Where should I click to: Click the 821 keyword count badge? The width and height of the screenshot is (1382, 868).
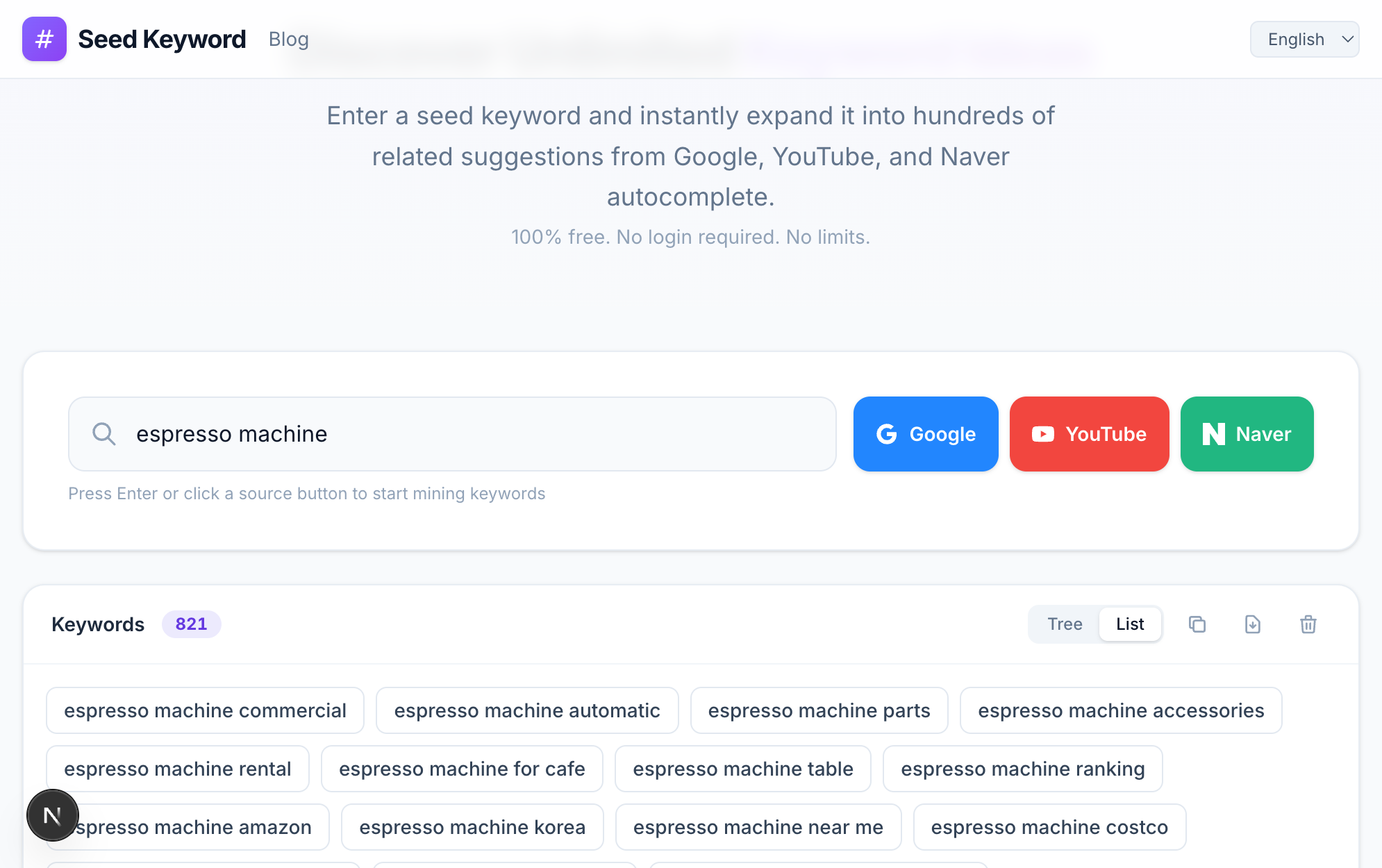tap(192, 624)
